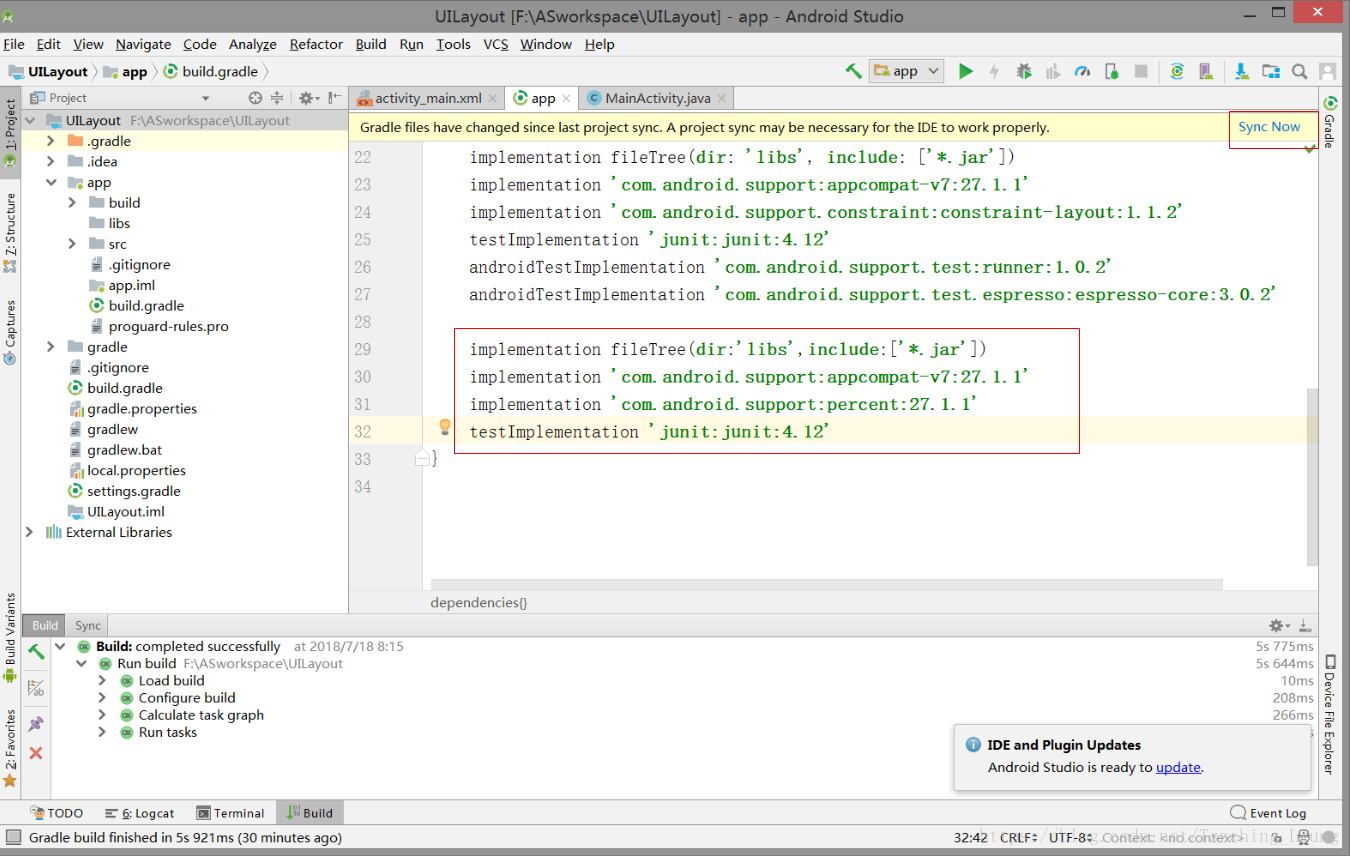
Task: Open the VCS menu
Action: pyautogui.click(x=496, y=44)
